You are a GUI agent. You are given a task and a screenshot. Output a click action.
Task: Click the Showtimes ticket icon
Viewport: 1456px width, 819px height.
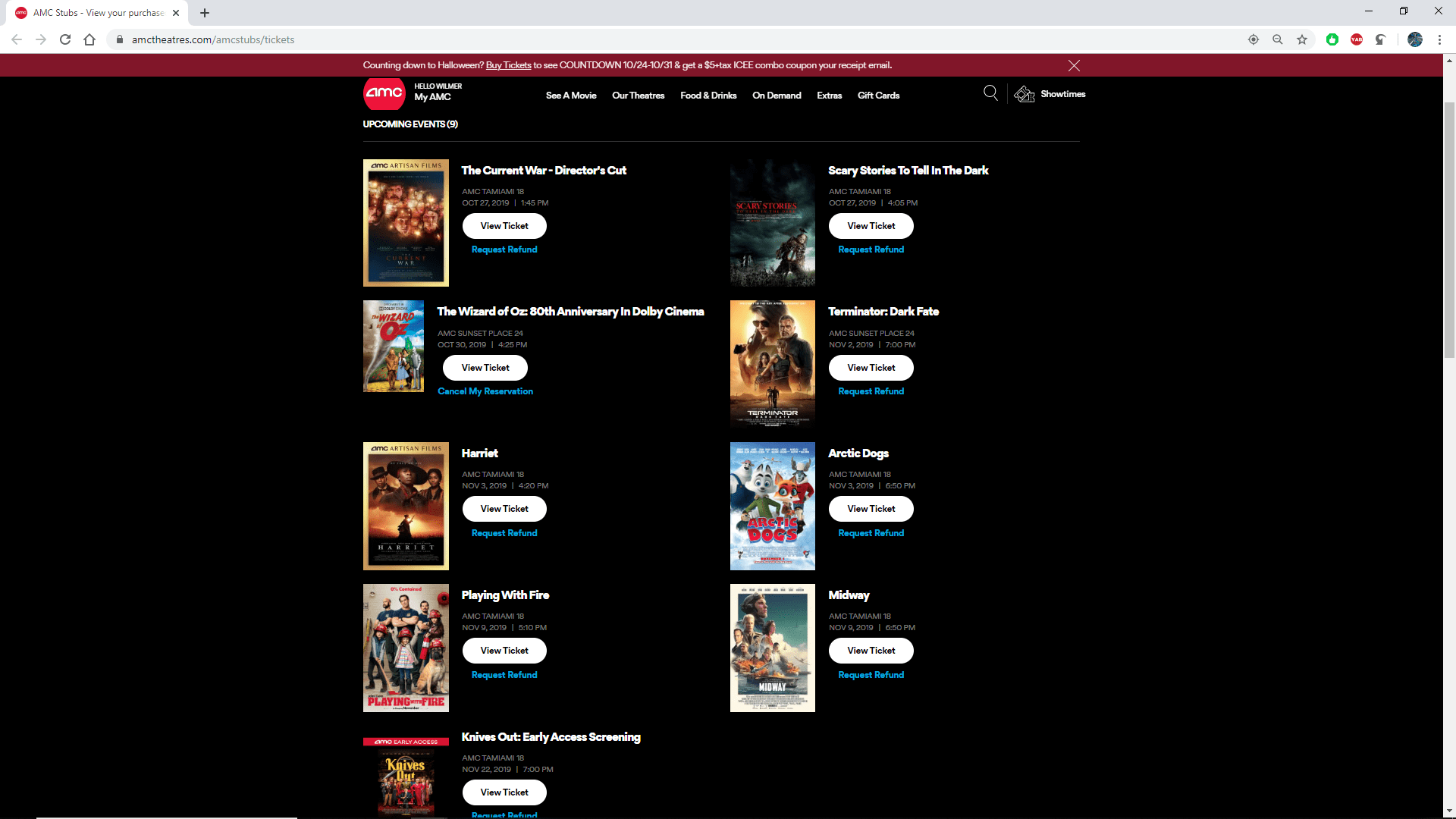pos(1025,94)
